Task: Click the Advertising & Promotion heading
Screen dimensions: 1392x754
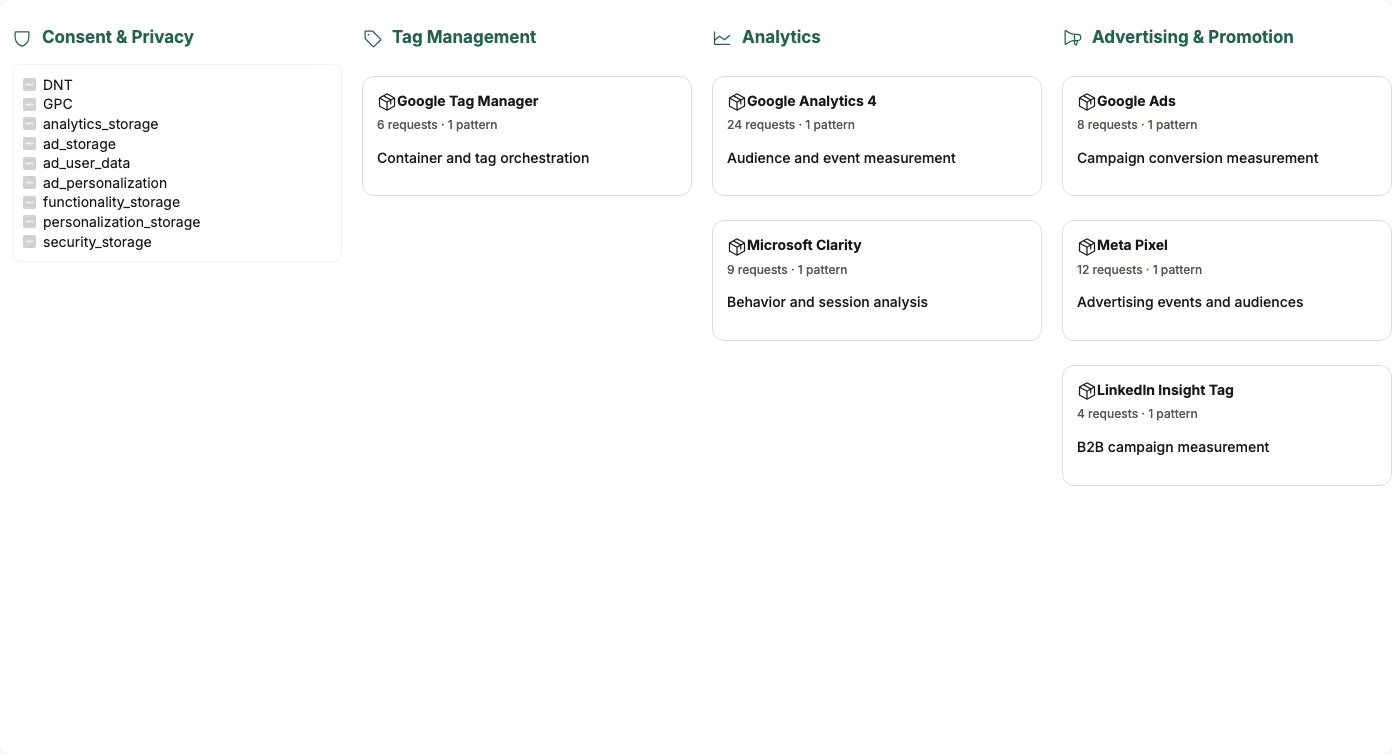Action: click(1193, 37)
